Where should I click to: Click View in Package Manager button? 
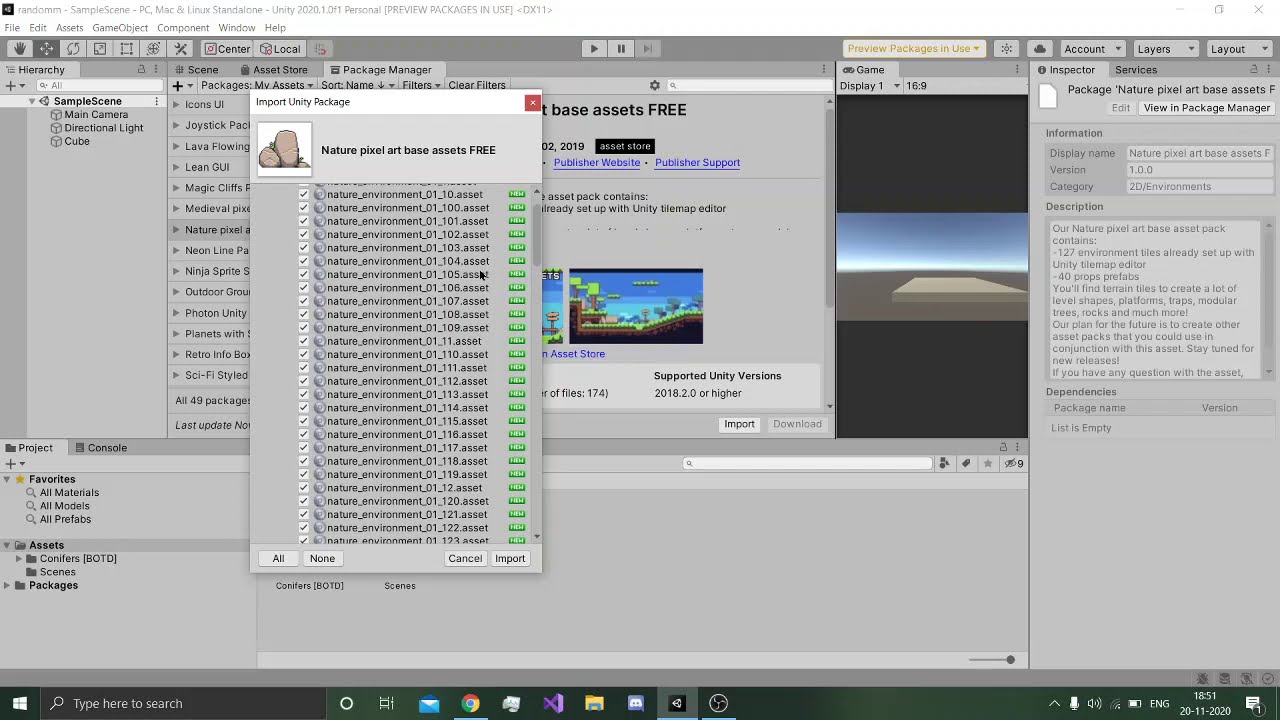pyautogui.click(x=1207, y=108)
